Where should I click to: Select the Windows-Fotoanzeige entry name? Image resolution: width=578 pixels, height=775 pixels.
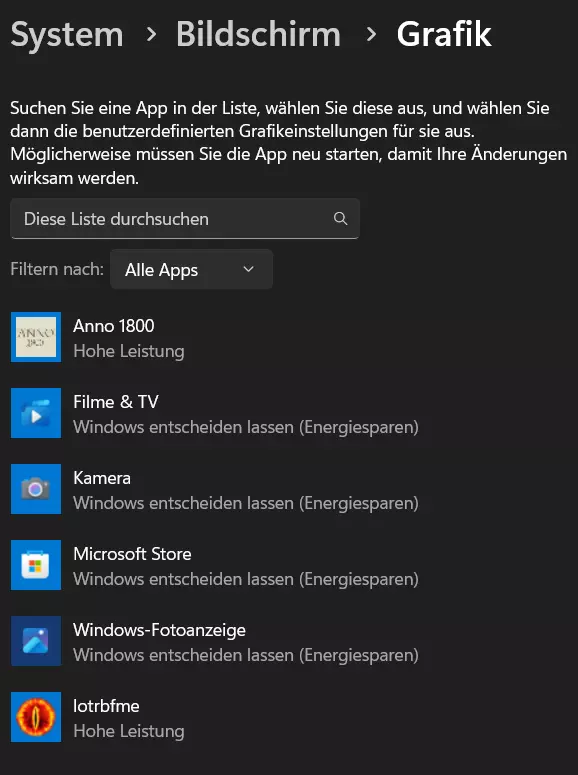pyautogui.click(x=159, y=630)
